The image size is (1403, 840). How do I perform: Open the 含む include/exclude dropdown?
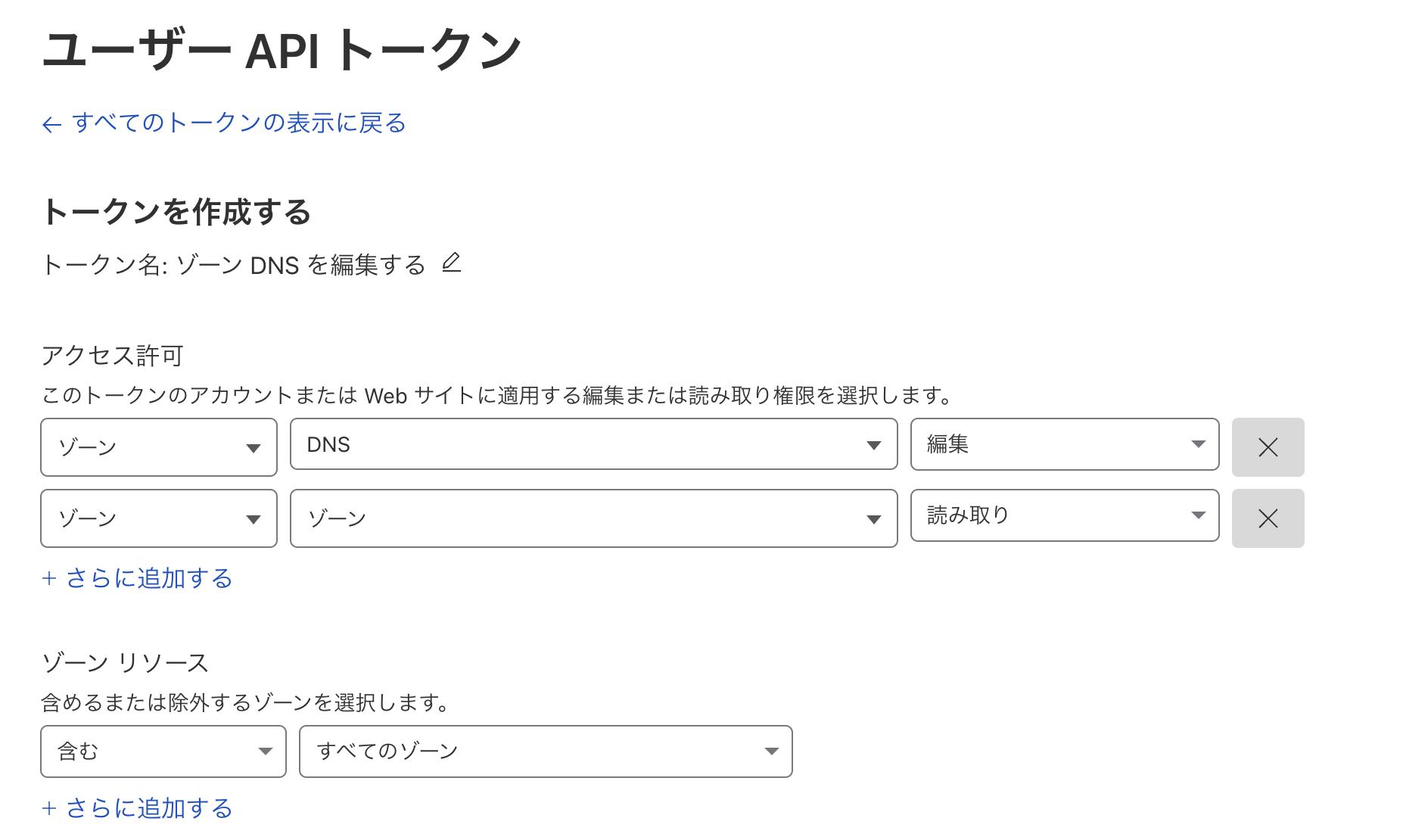[163, 751]
